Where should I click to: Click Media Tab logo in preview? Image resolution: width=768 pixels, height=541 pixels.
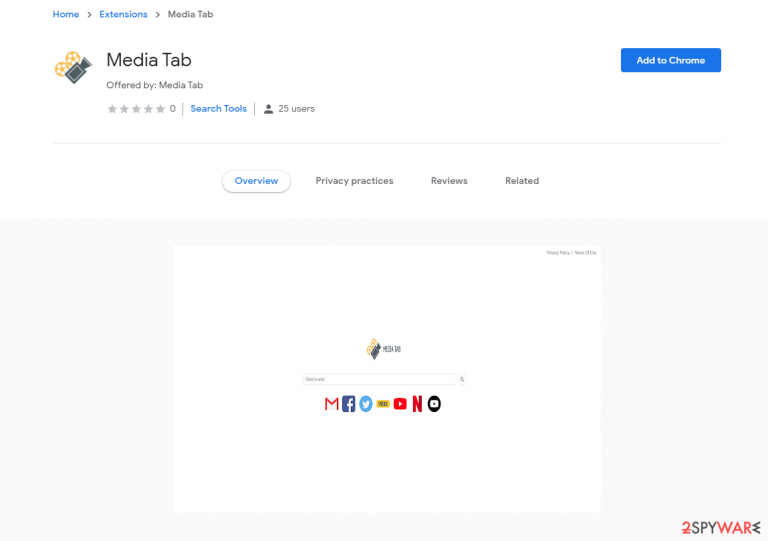384,349
